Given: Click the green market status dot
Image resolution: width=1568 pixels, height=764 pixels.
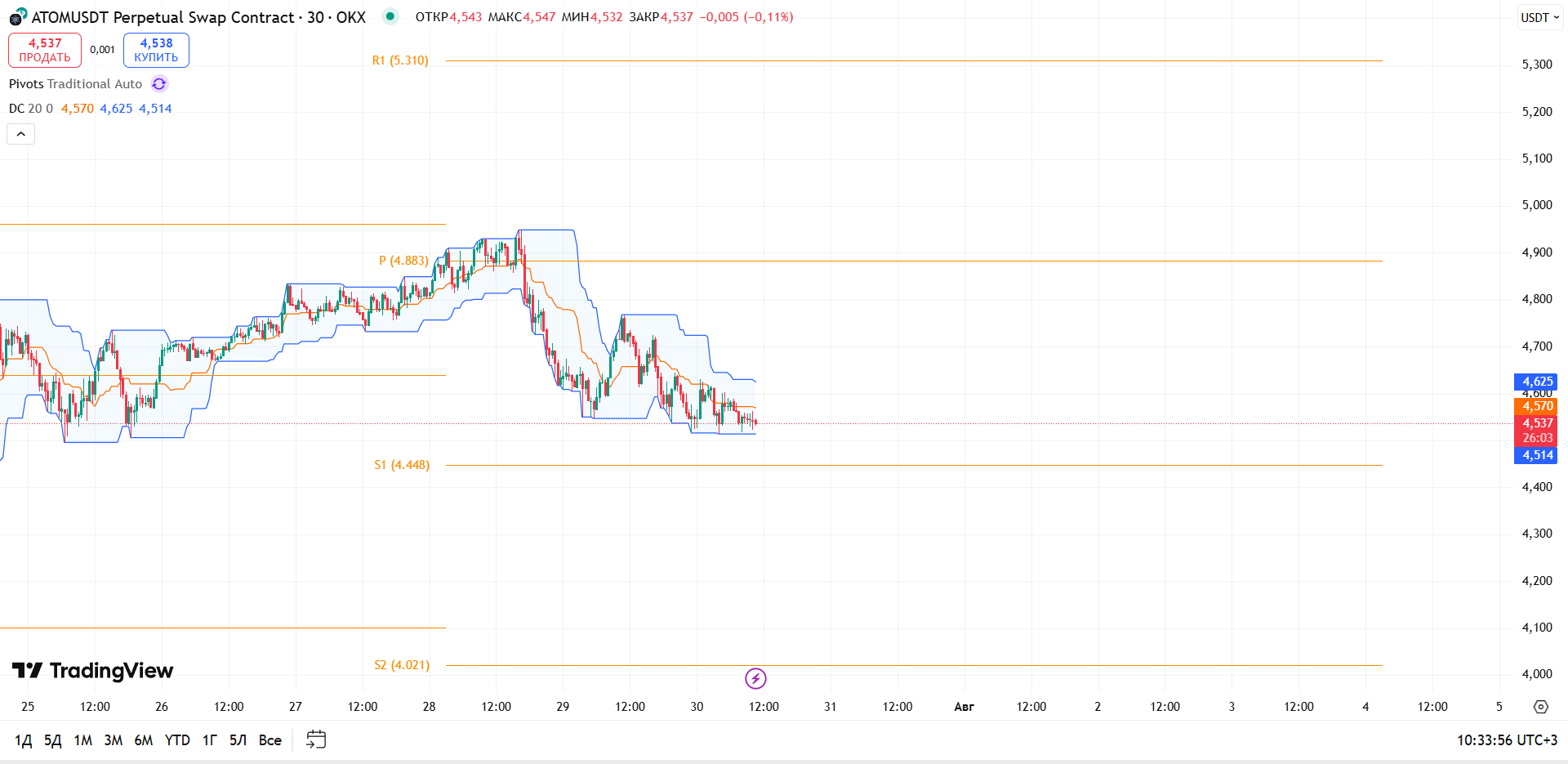Looking at the screenshot, I should tap(390, 16).
